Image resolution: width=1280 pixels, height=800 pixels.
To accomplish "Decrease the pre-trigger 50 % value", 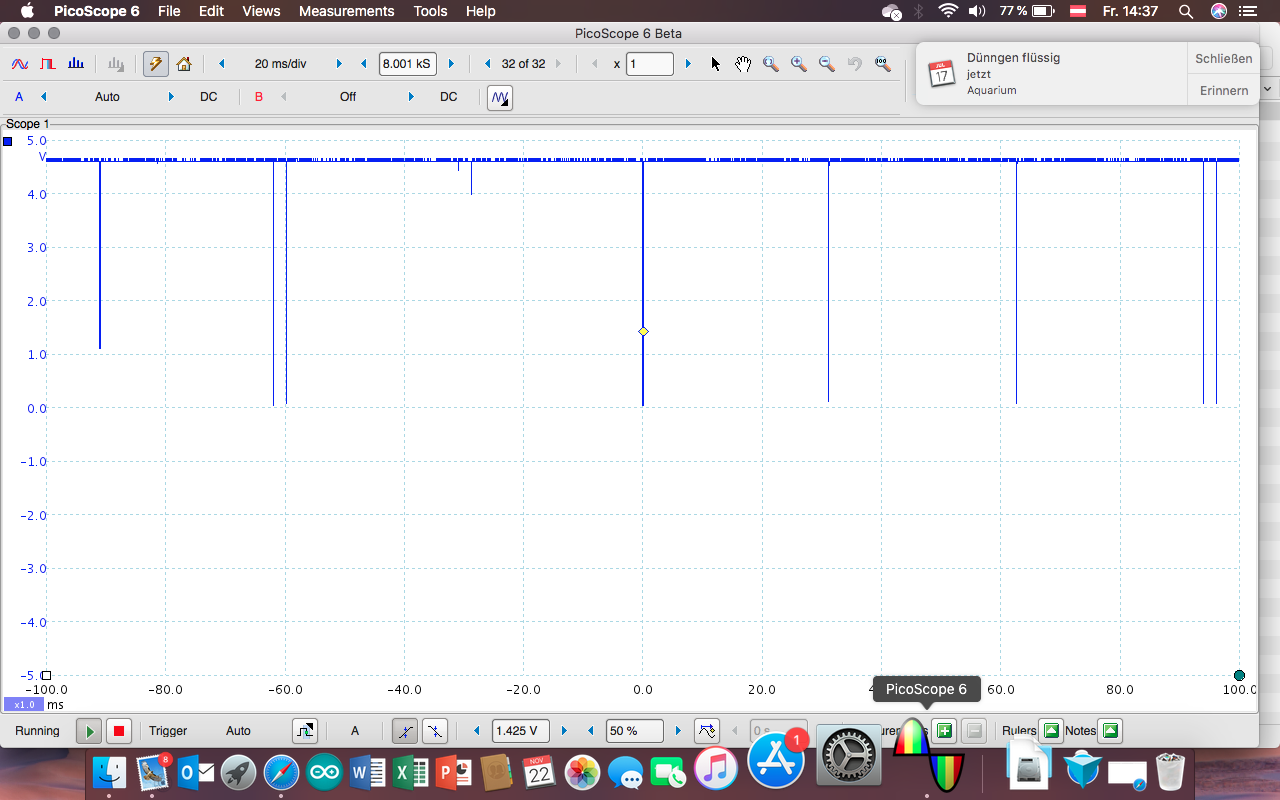I will click(591, 731).
